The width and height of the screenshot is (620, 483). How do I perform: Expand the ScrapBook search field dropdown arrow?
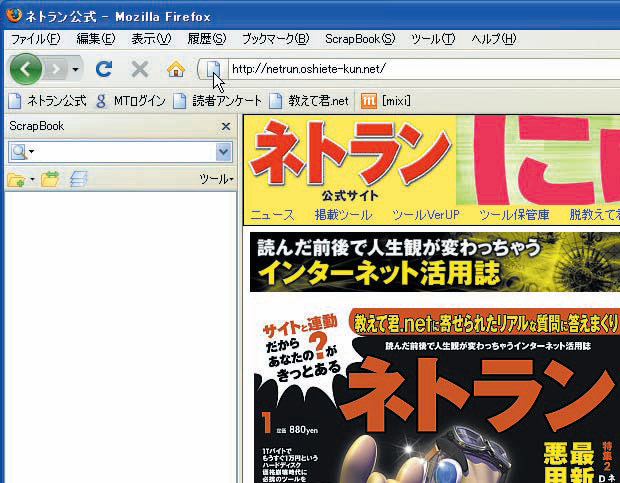[x=223, y=152]
